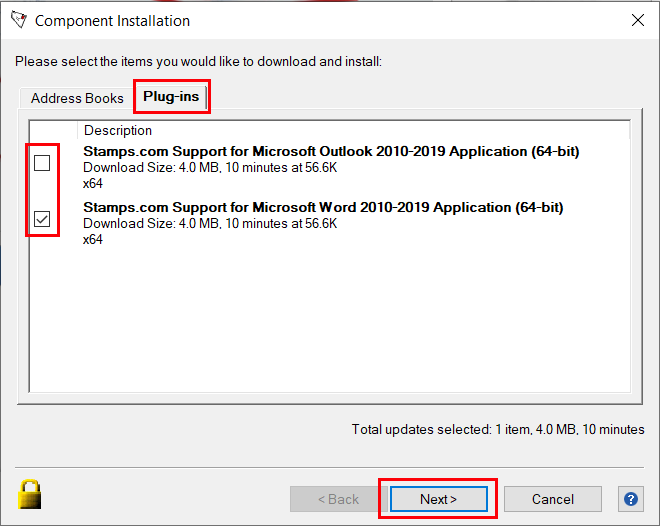Screen dimensions: 660x526
Task: Click the yellow padlock security icon
Action: point(30,494)
